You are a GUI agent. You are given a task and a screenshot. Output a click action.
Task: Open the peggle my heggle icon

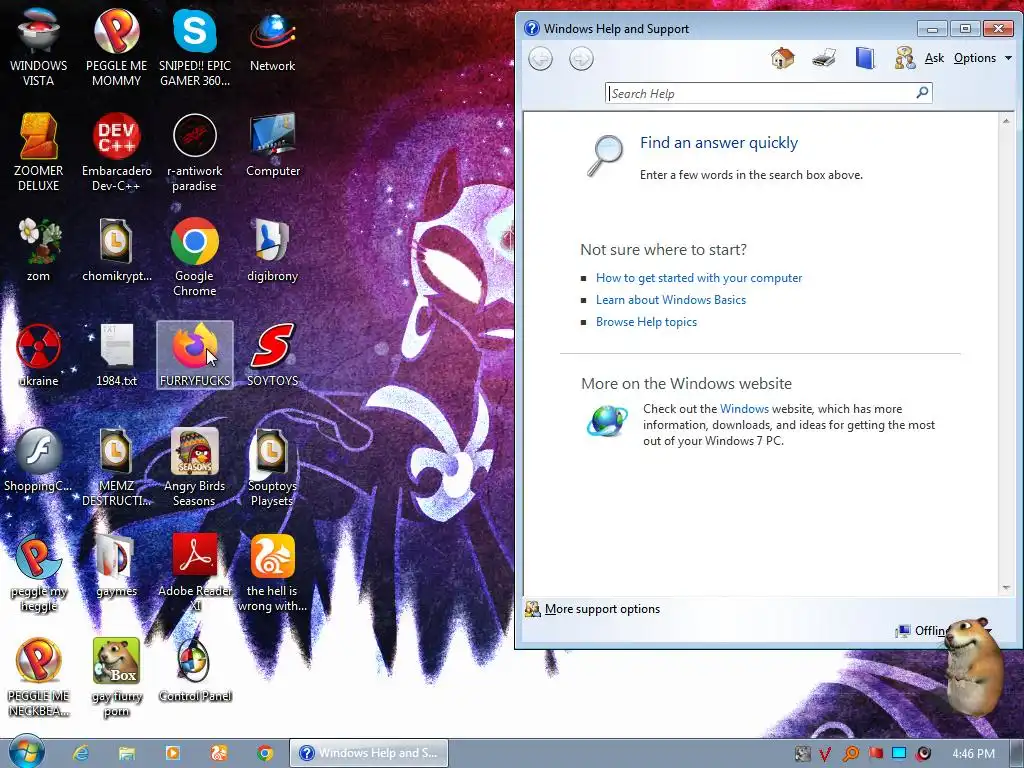[x=39, y=572]
